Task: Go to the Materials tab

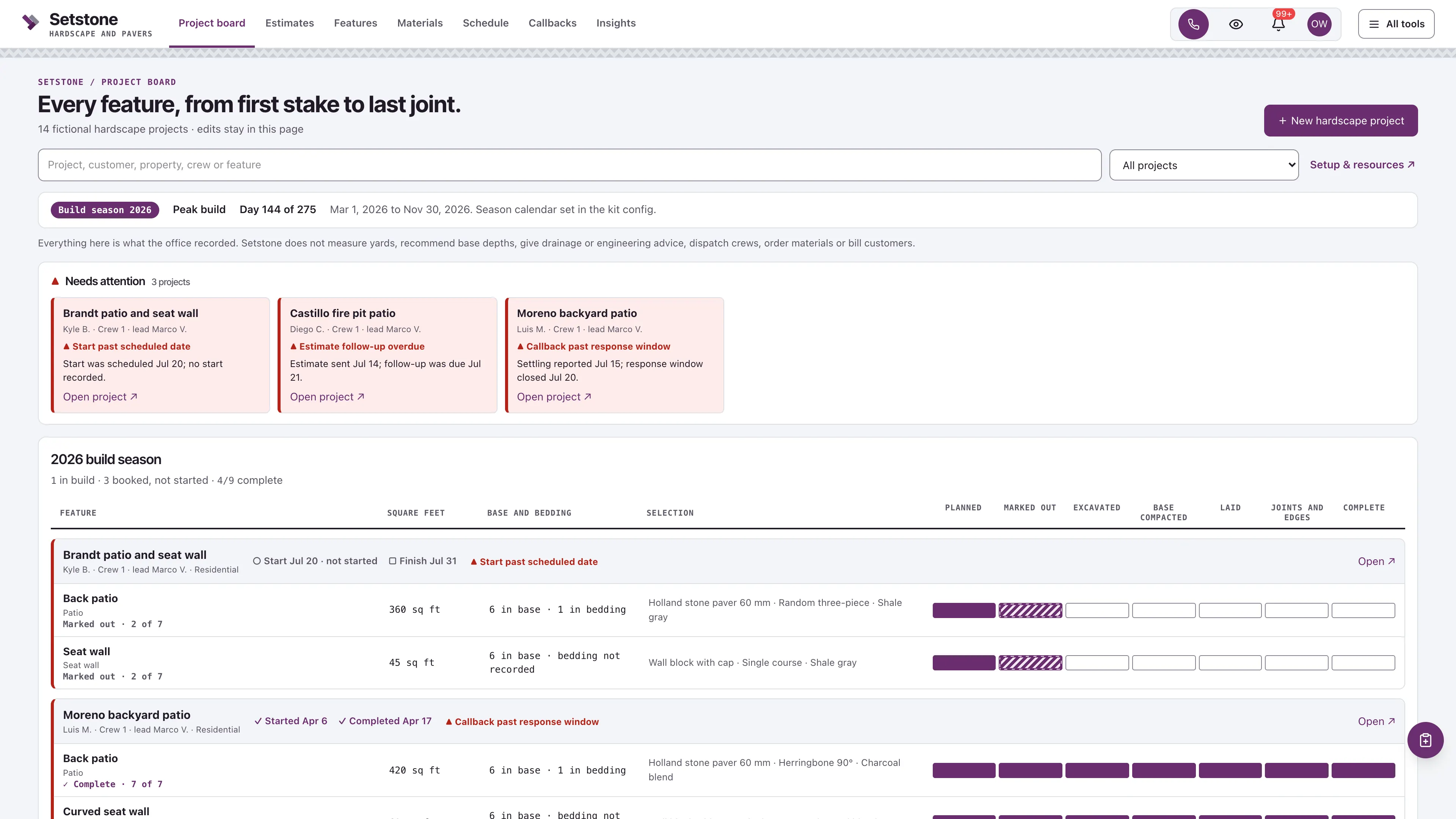Action: pos(419,23)
